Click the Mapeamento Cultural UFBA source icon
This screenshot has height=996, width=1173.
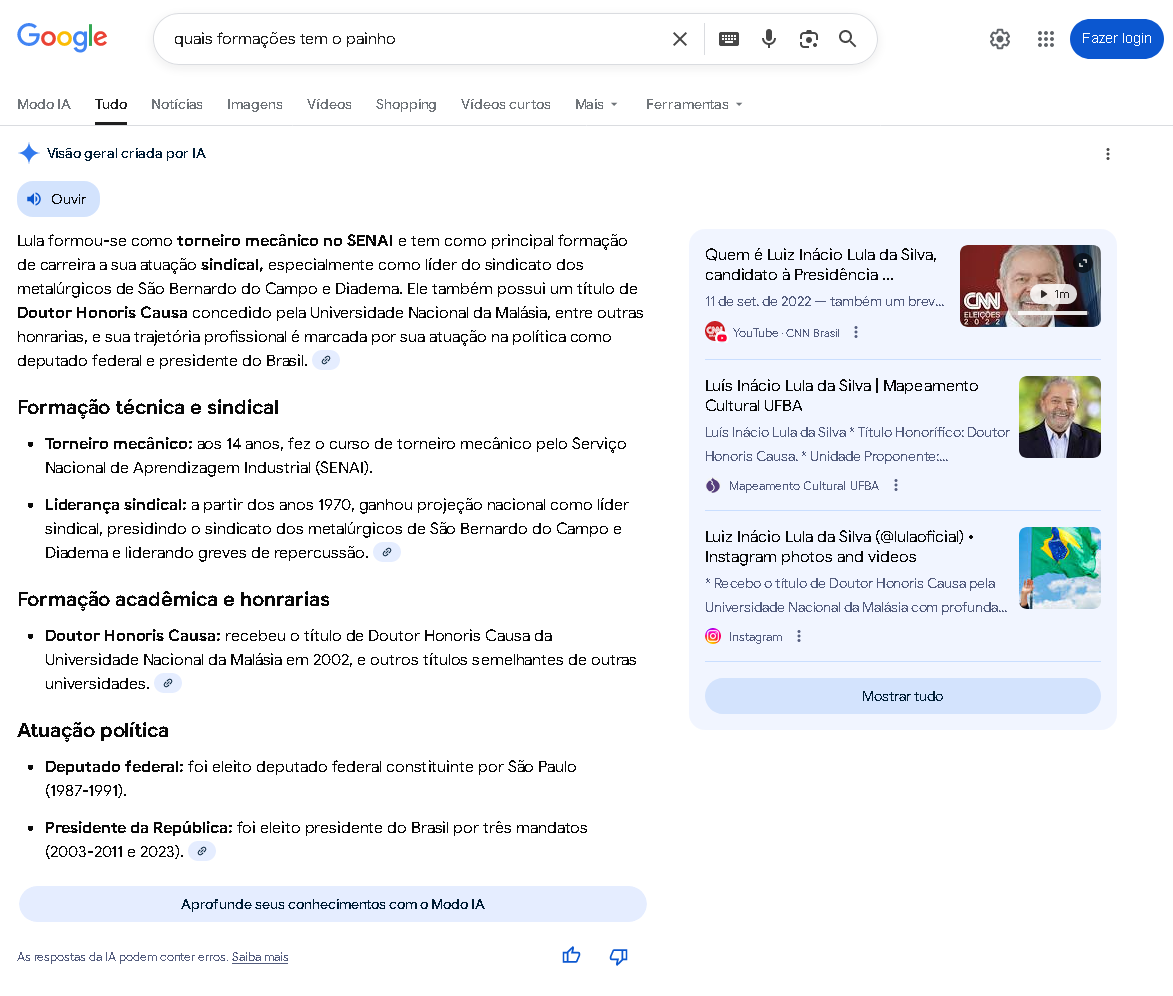713,486
